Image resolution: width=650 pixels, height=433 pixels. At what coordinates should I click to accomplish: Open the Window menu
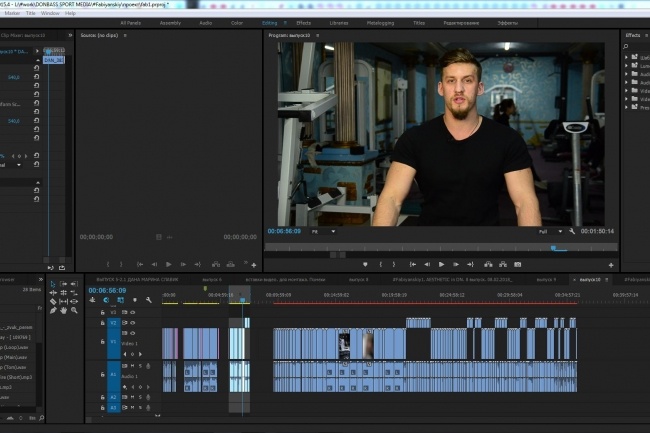(x=50, y=13)
